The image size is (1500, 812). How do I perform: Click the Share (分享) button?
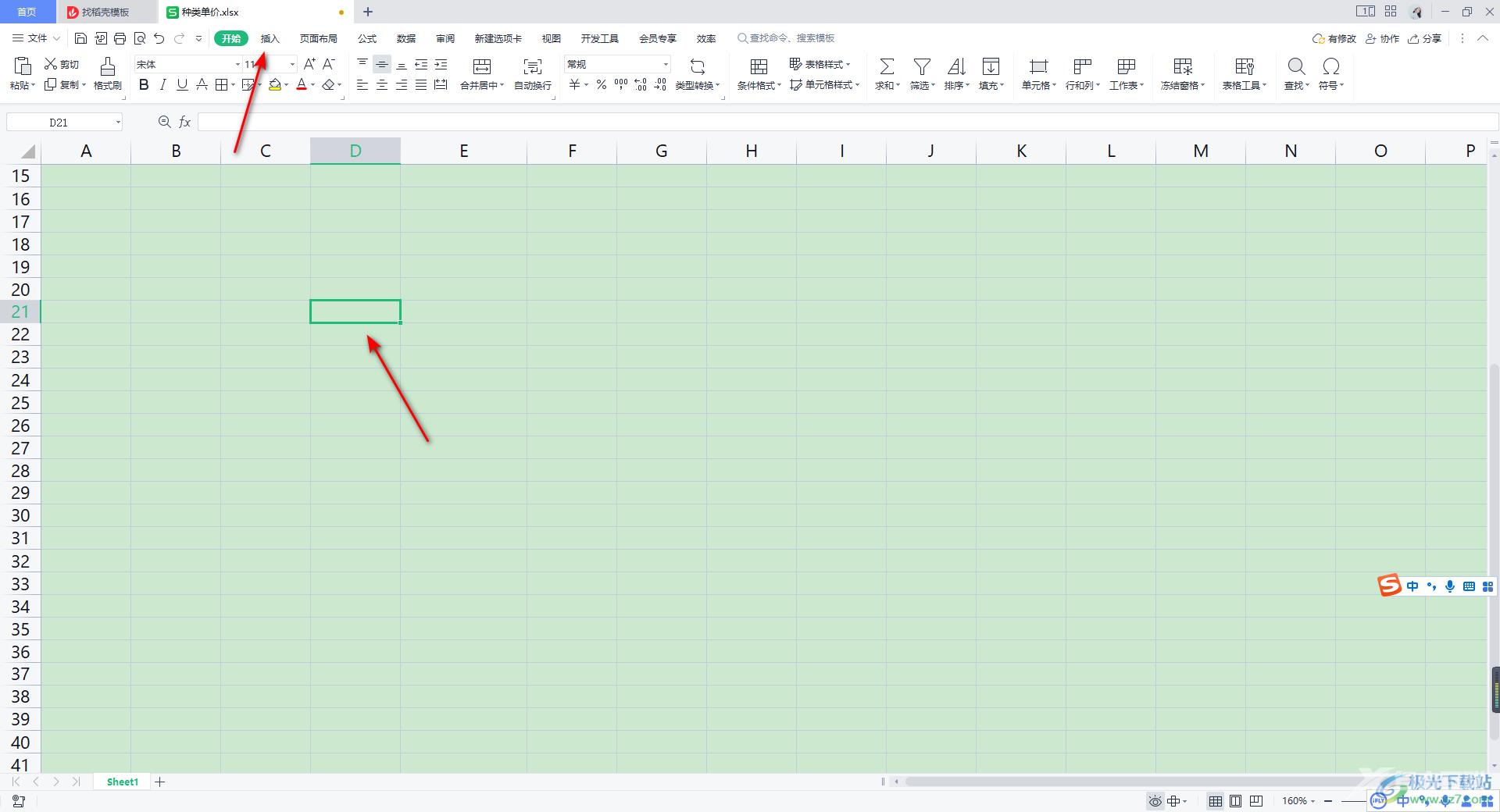coord(1424,38)
